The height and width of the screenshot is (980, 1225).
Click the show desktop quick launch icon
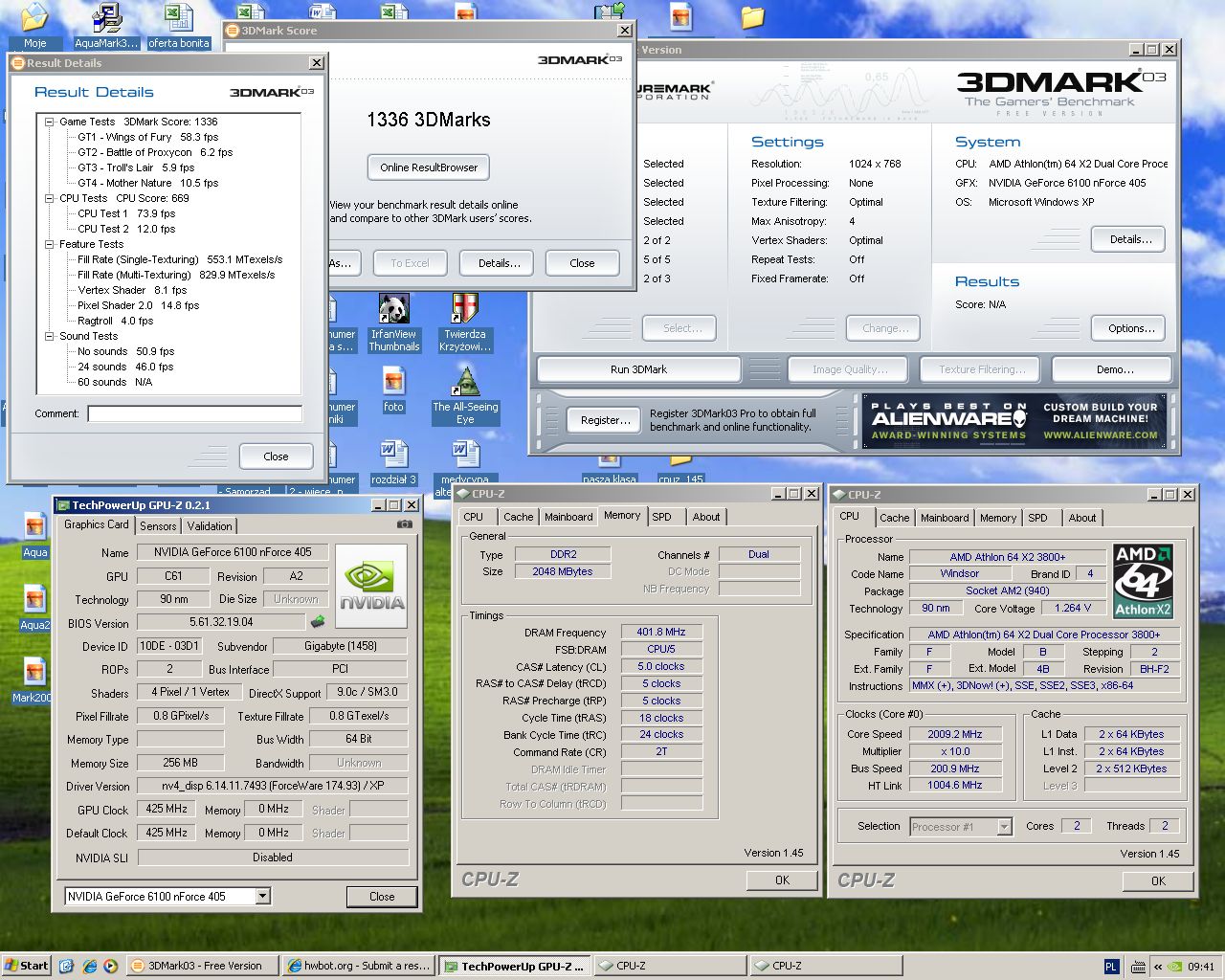click(67, 966)
